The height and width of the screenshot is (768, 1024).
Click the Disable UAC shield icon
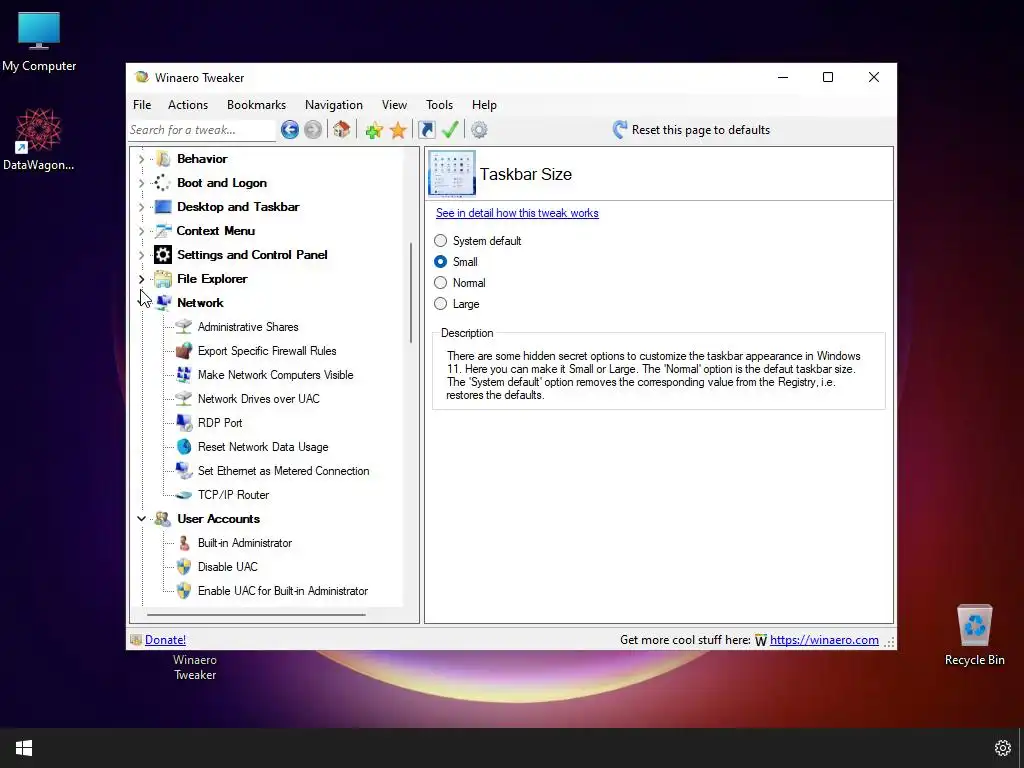tap(184, 567)
